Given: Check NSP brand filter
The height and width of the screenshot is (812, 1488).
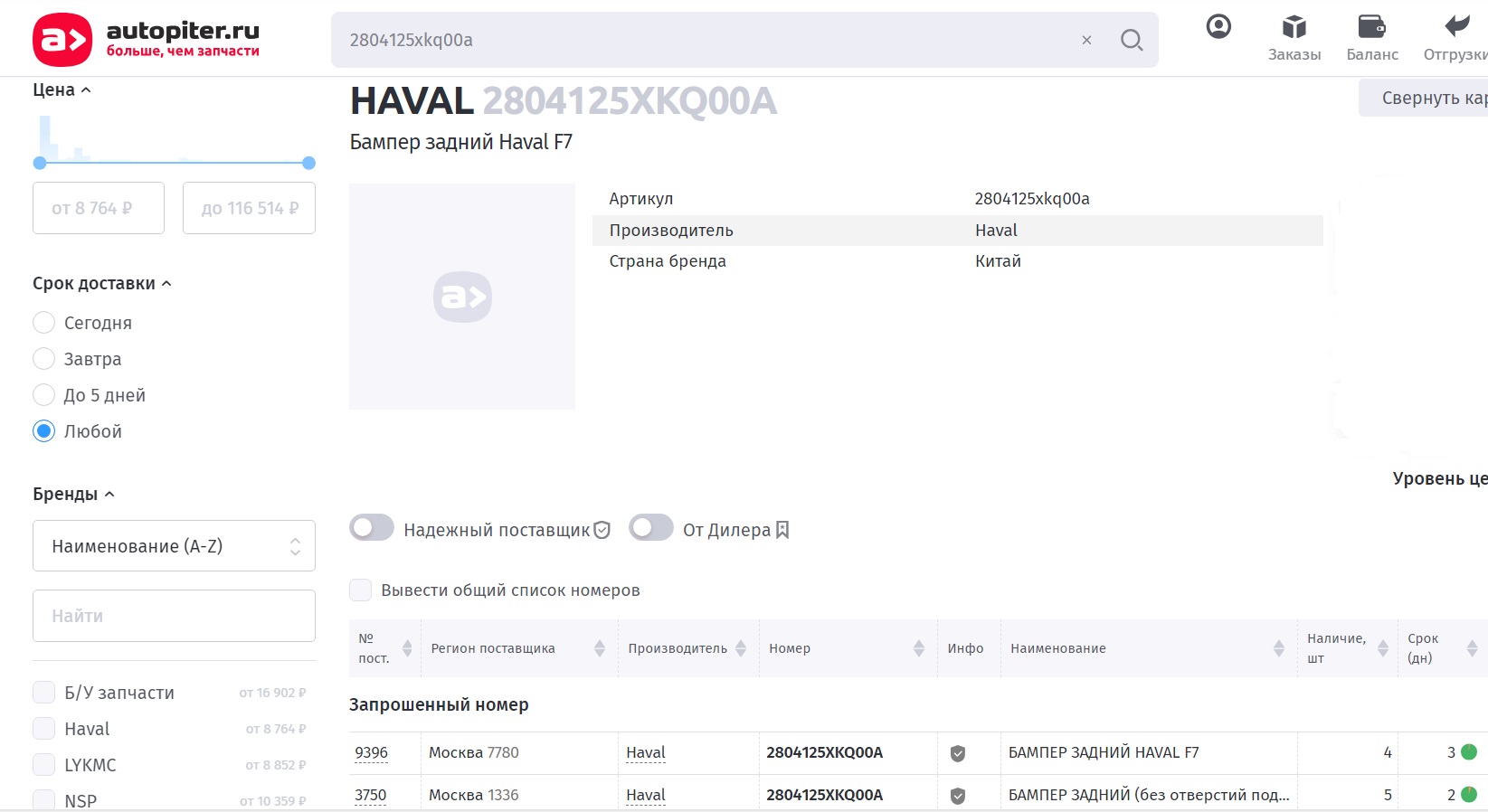Looking at the screenshot, I should [x=43, y=800].
